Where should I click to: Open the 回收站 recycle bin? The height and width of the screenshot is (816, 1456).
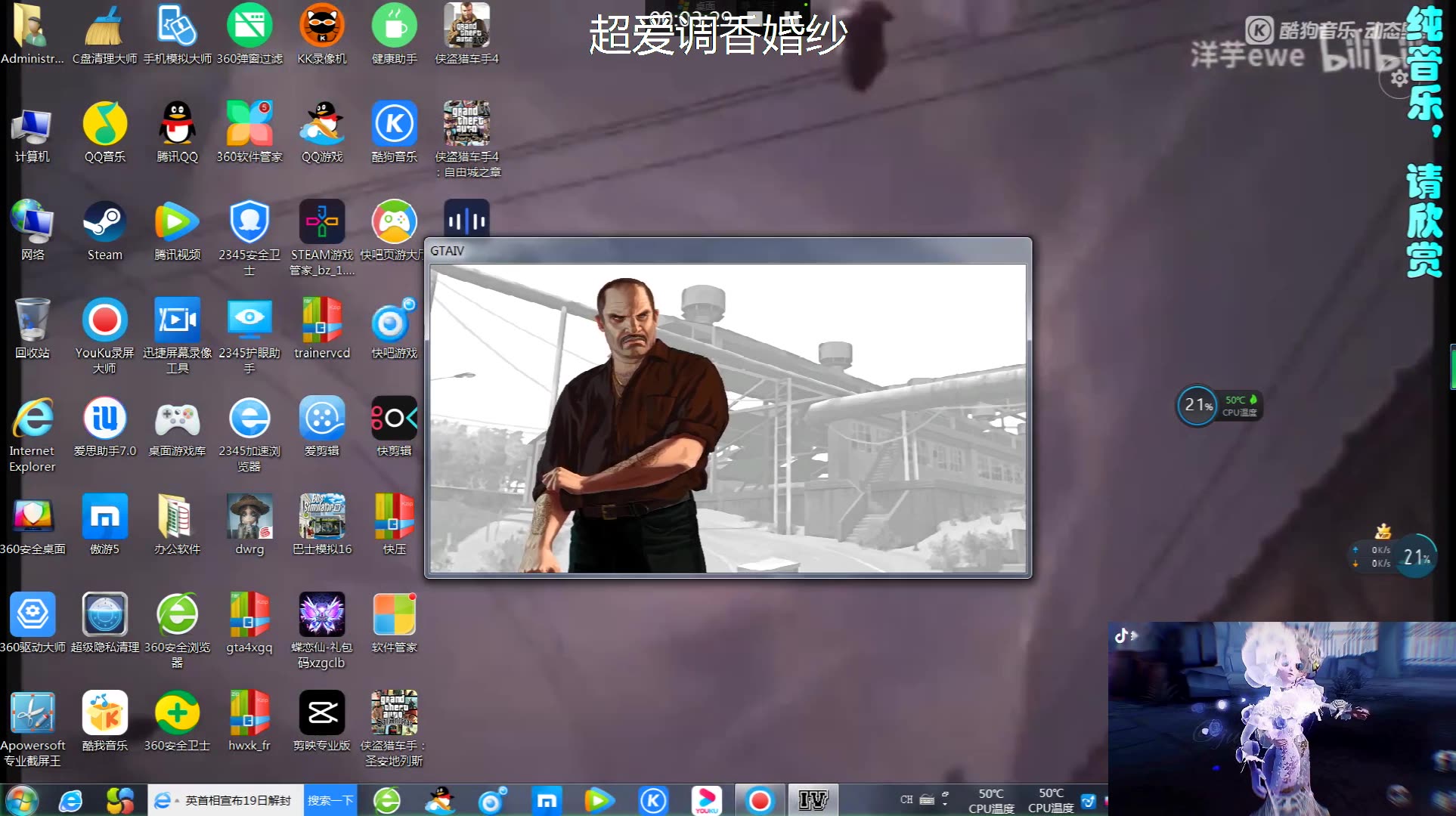(33, 320)
